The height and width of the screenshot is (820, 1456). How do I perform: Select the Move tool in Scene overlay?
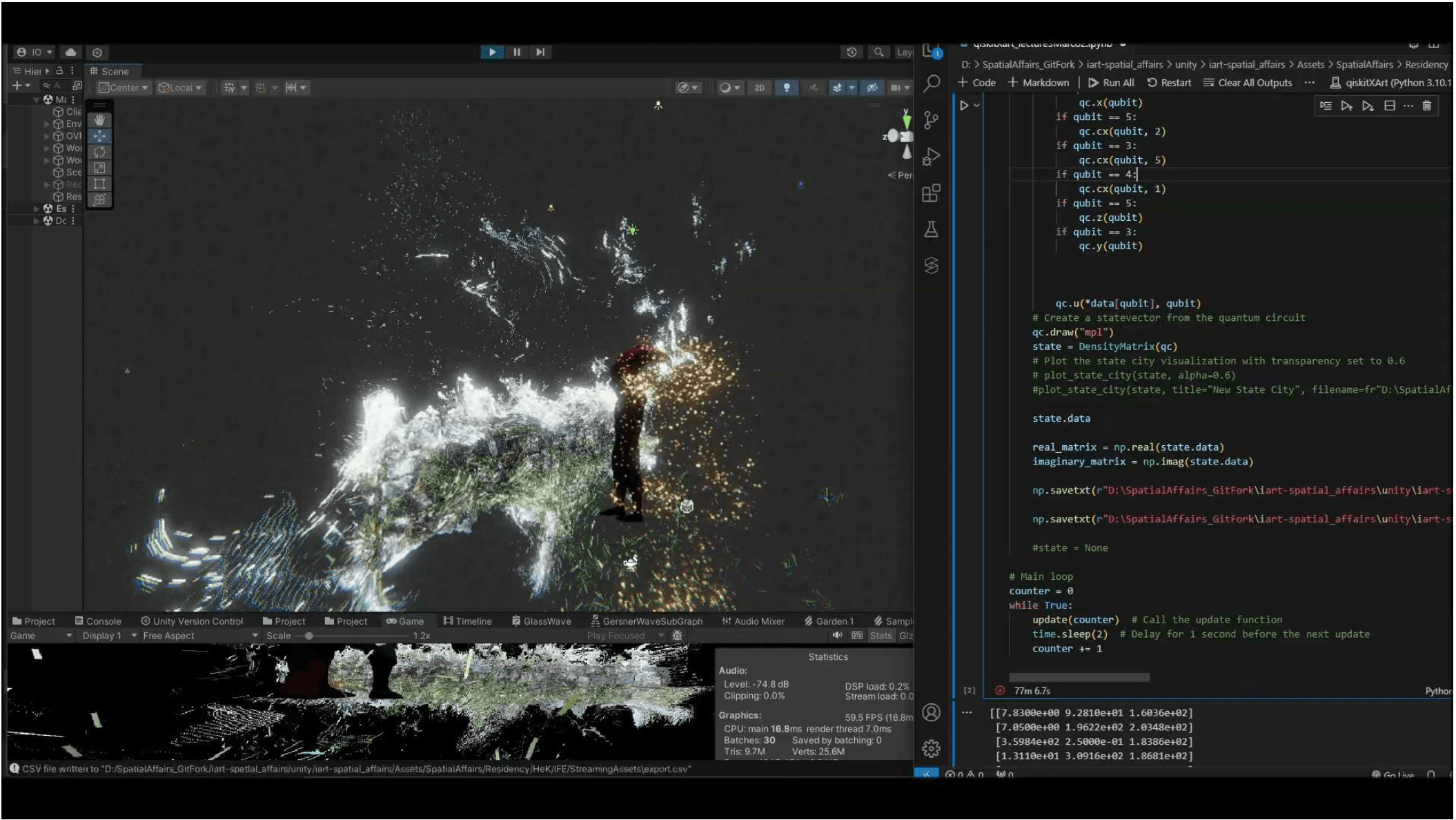(99, 136)
